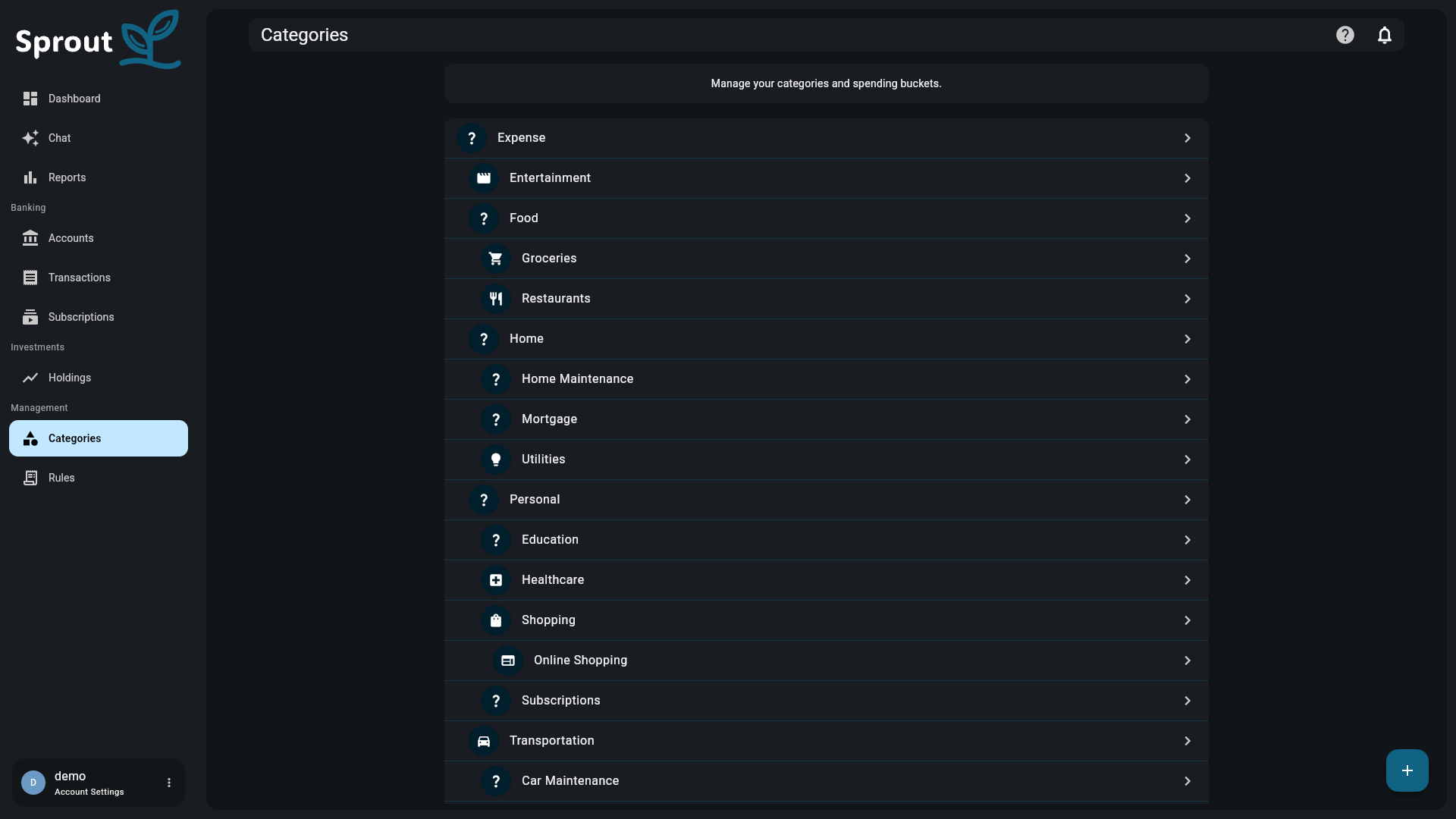Expand the Entertainment row chevron
Screen dimensions: 1456x819
(x=1188, y=178)
